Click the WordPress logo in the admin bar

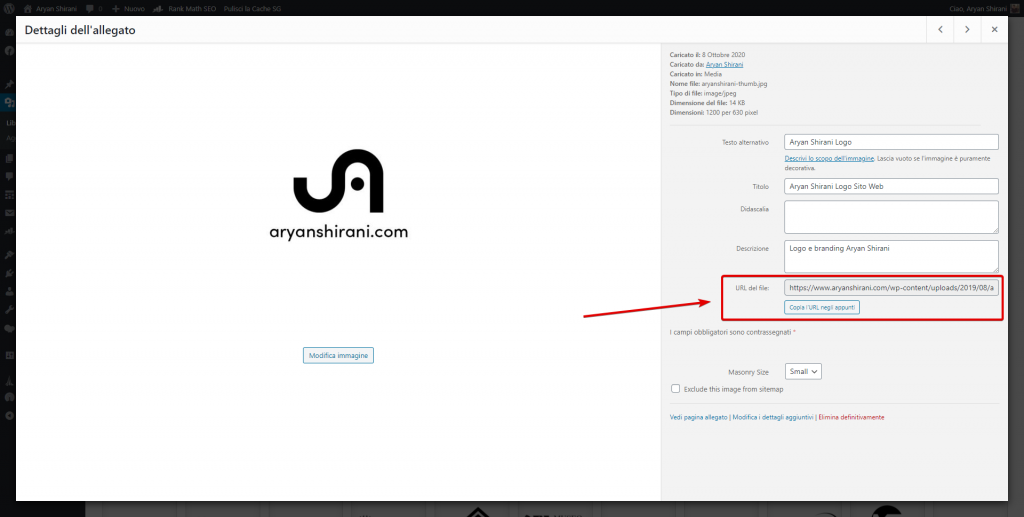[x=10, y=10]
